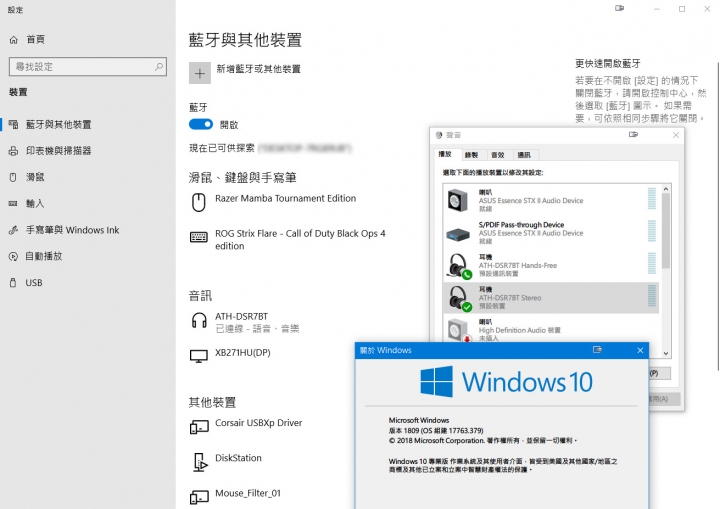Open the USB sidebar icon
Screen dimensions: 720x509
(13, 283)
